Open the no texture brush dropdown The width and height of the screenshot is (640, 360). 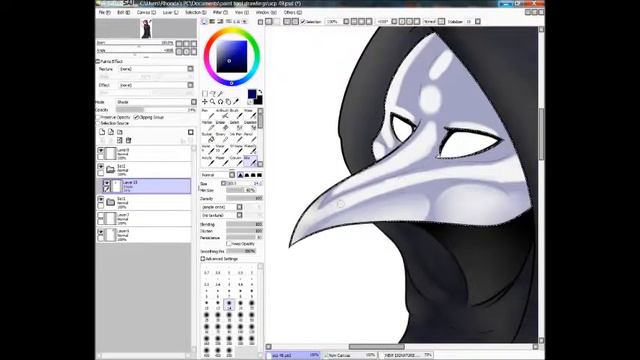coord(240,215)
